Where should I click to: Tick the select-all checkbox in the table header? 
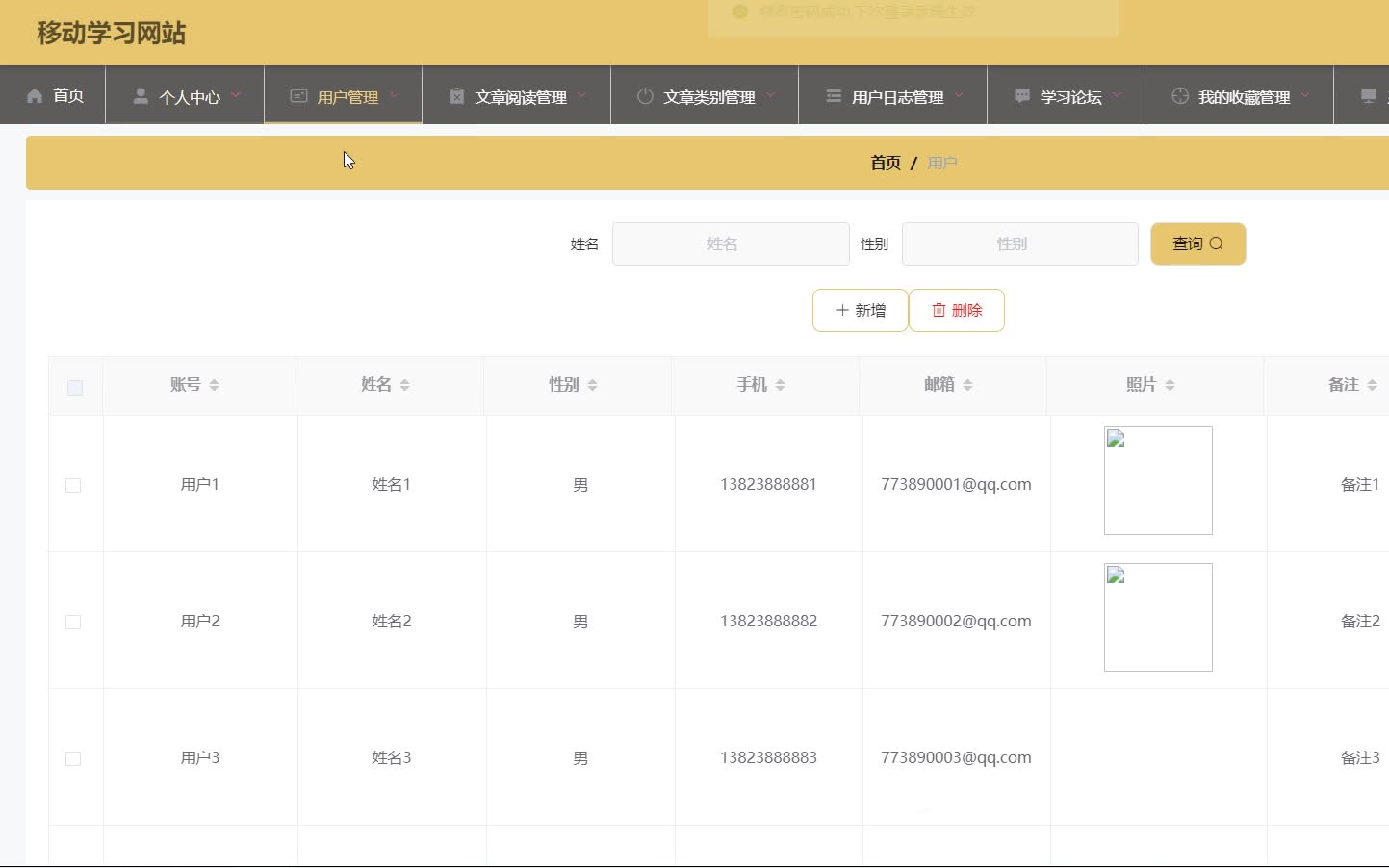(x=75, y=388)
